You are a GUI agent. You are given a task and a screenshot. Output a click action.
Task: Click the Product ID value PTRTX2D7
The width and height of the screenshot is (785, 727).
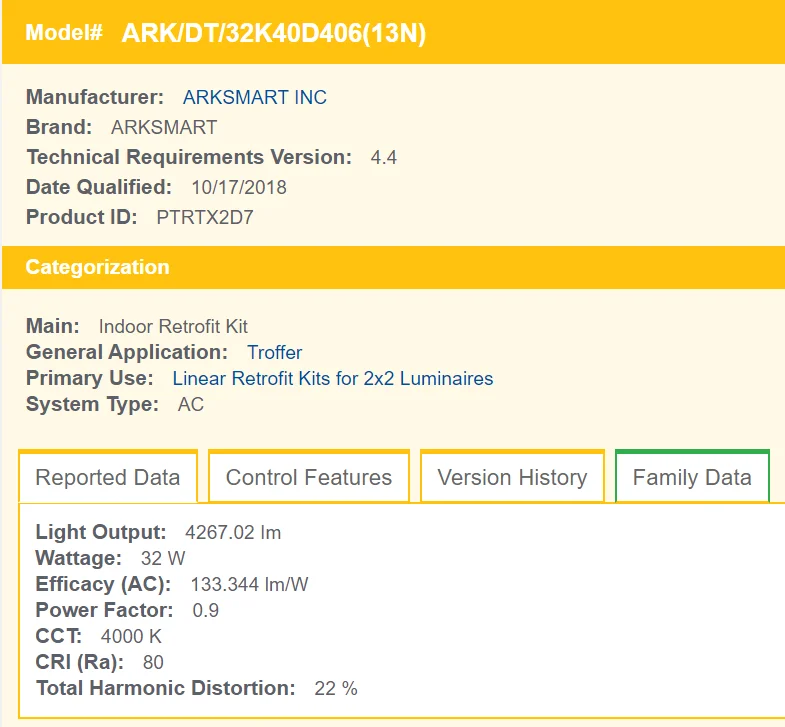pyautogui.click(x=205, y=217)
